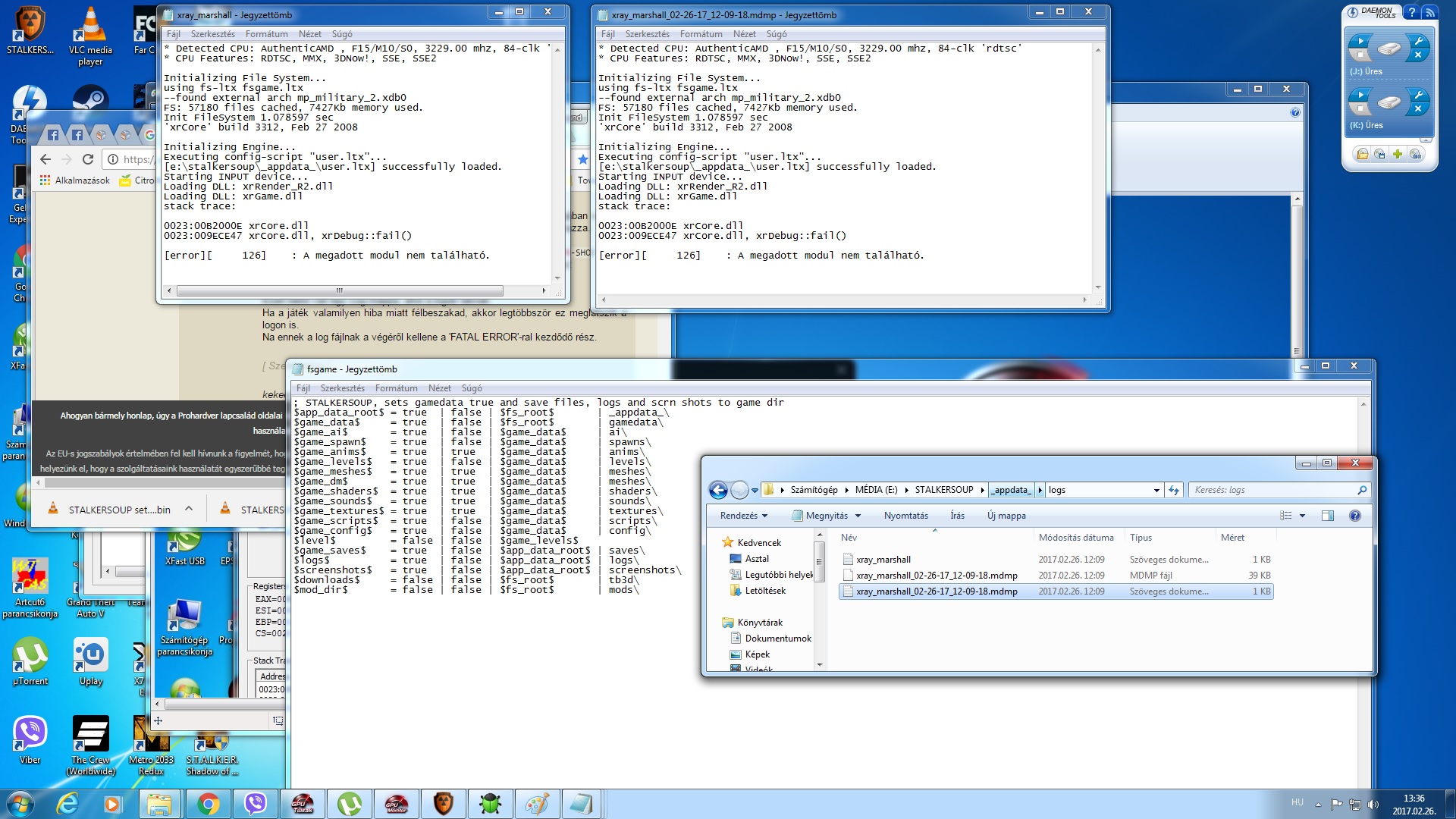Toggle the Explorer preview pane icon

pyautogui.click(x=1327, y=516)
